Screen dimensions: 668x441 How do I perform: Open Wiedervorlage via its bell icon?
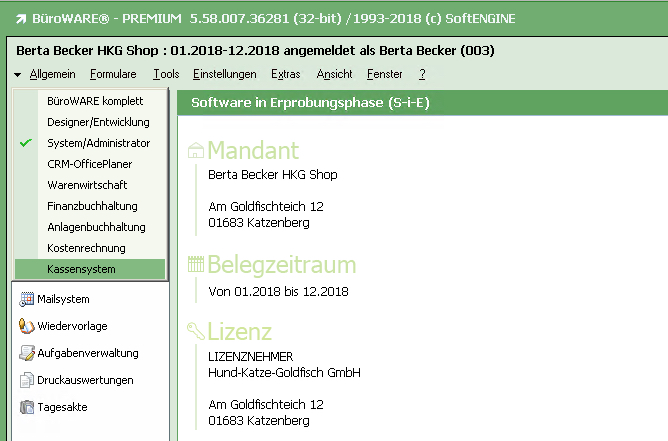(27, 326)
